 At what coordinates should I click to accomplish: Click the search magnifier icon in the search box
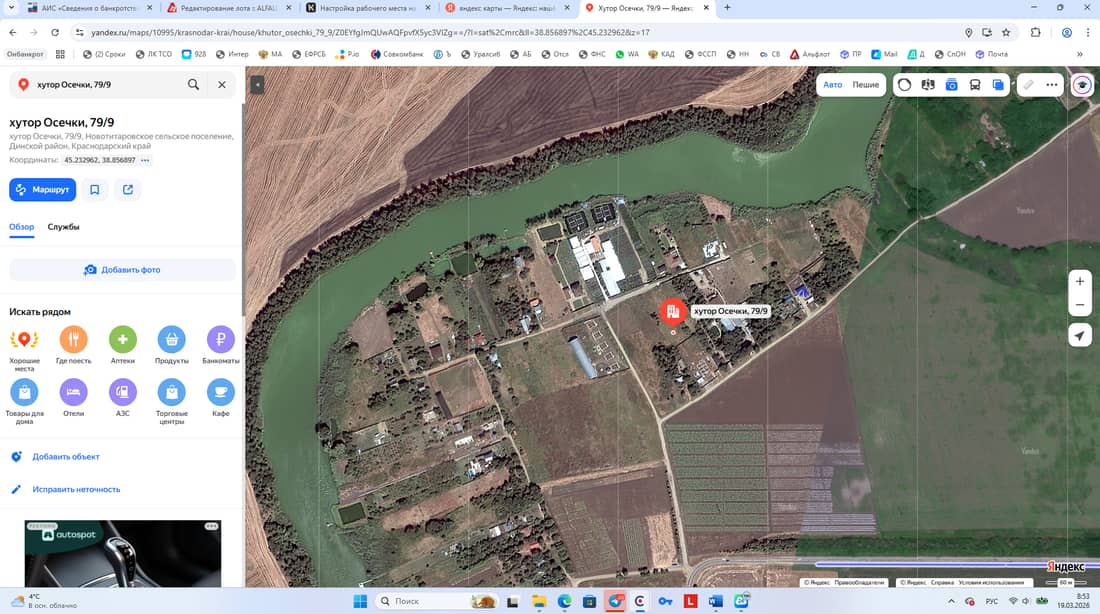coord(193,85)
